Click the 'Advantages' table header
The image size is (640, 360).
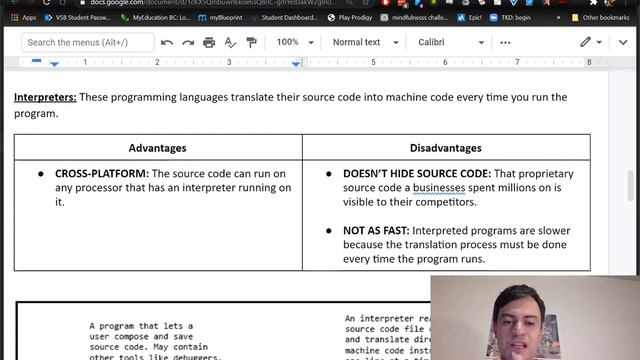pyautogui.click(x=158, y=148)
